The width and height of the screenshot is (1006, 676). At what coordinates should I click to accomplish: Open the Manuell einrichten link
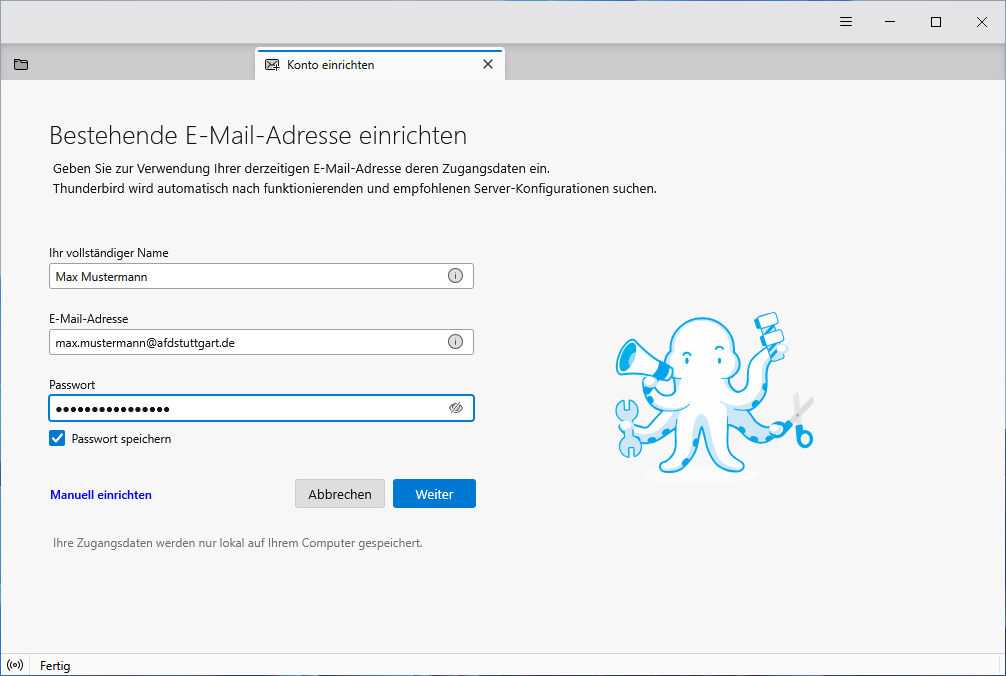[101, 494]
